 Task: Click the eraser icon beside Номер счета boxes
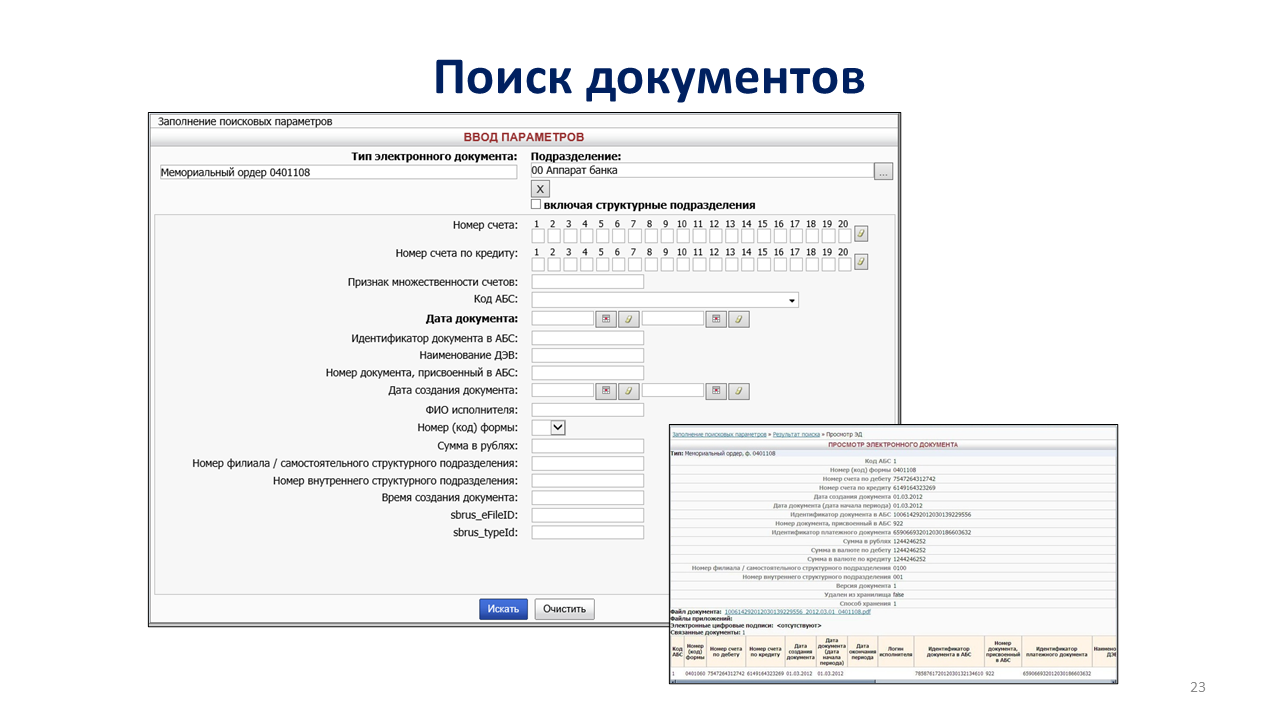coord(861,234)
